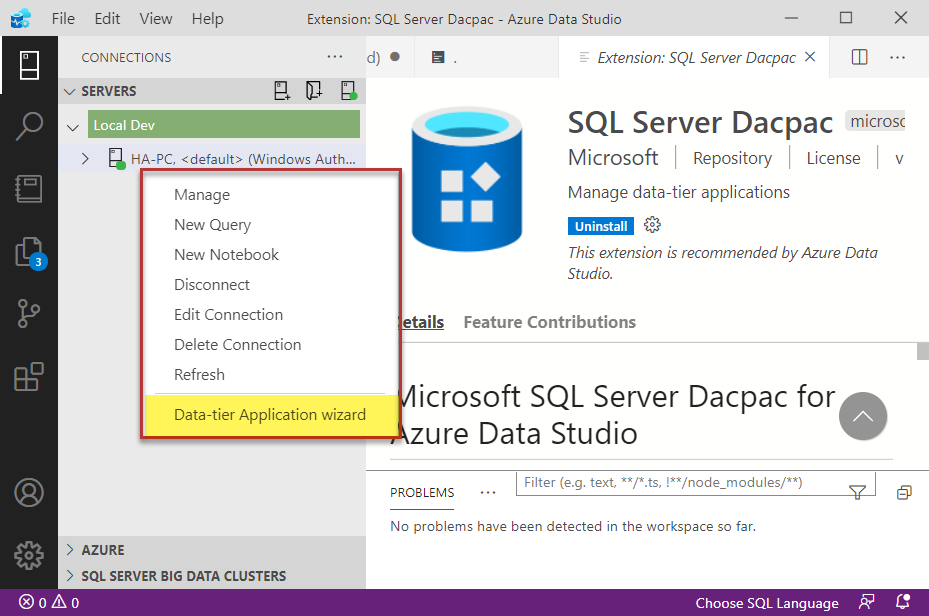Open Search in the activity bar
The image size is (929, 616).
29,126
